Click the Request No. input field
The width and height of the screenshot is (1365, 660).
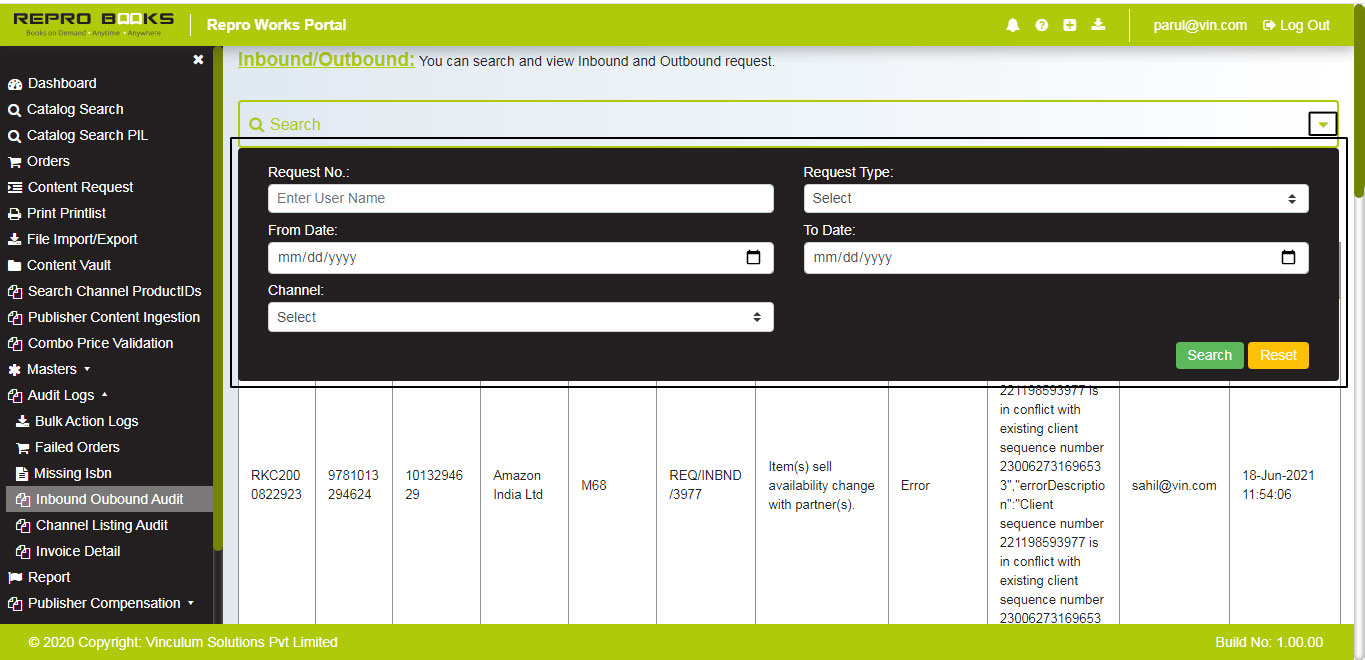[519, 198]
